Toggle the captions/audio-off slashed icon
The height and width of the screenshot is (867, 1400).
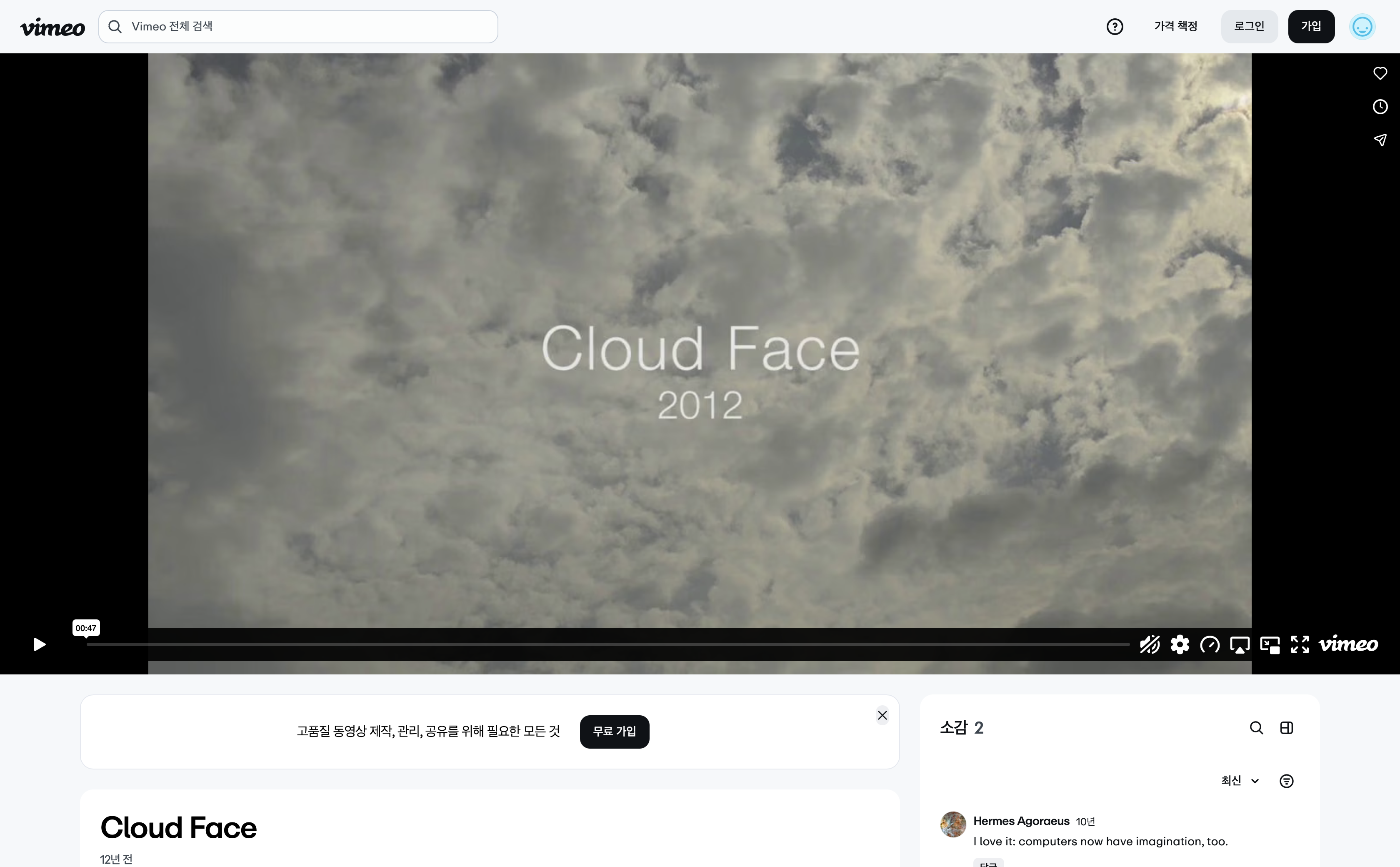coord(1150,644)
